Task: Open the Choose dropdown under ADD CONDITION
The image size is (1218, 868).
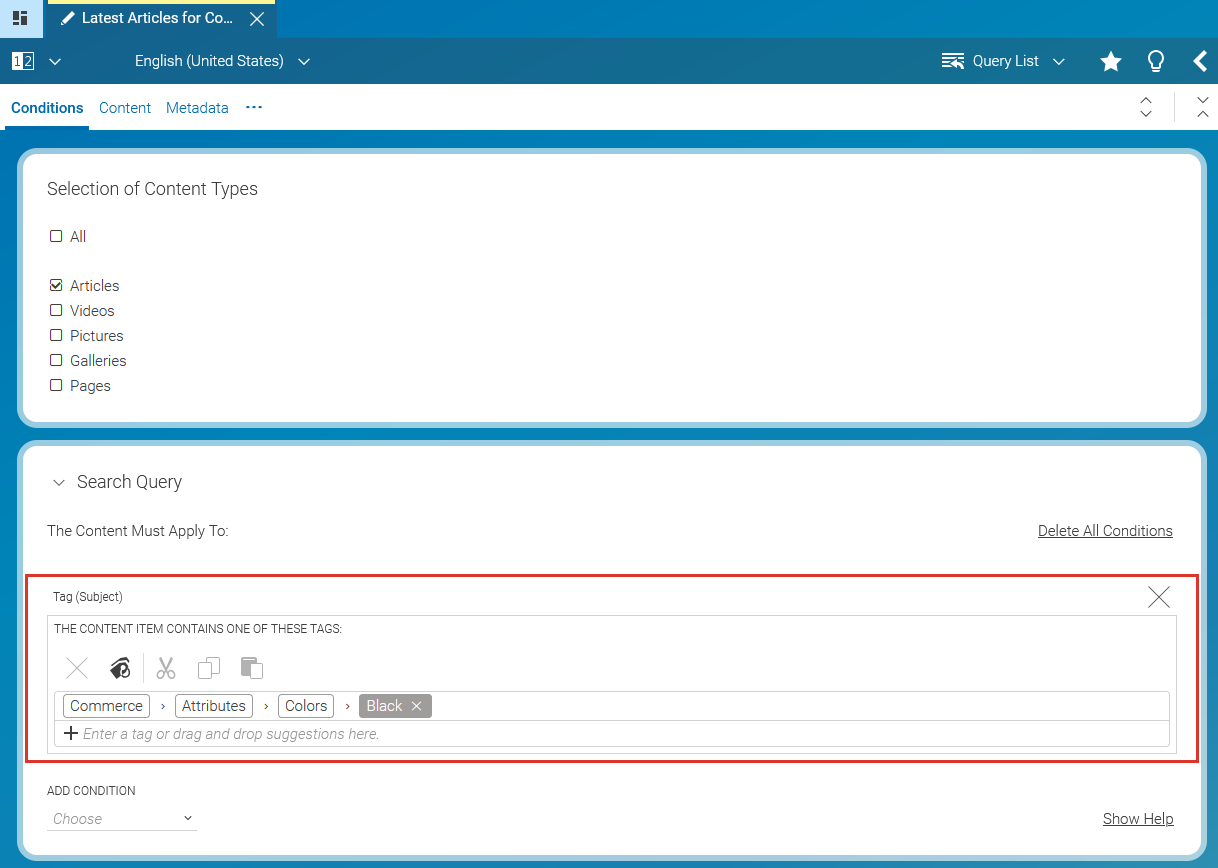Action: [121, 818]
